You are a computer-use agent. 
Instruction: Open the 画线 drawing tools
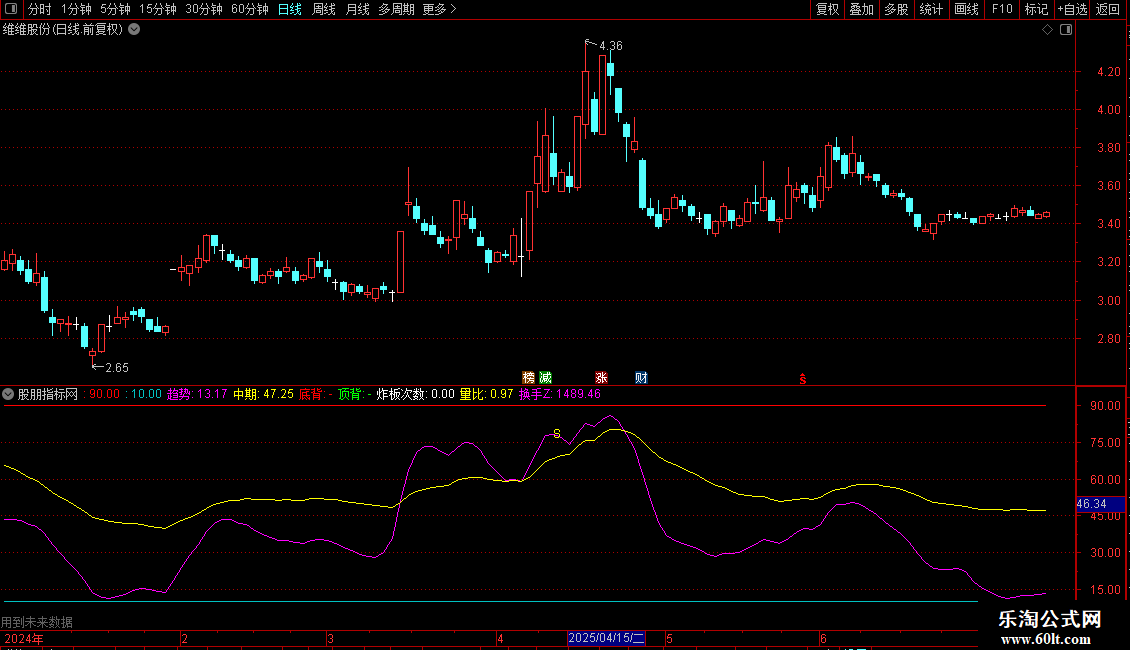click(x=966, y=9)
